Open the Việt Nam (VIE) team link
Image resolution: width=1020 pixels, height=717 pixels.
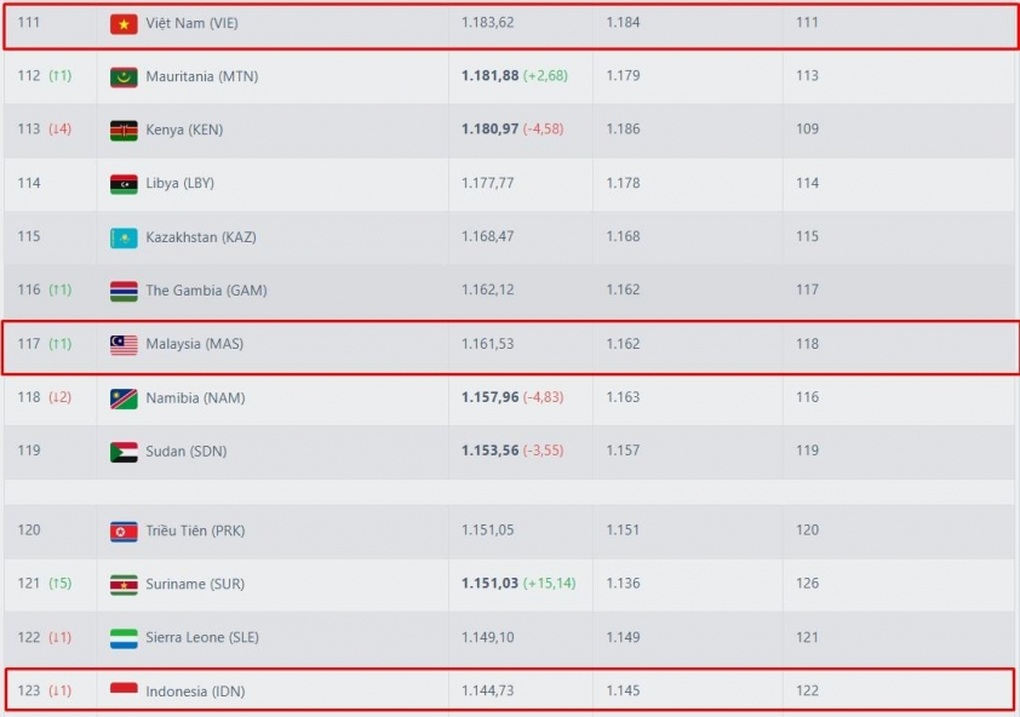pos(193,23)
